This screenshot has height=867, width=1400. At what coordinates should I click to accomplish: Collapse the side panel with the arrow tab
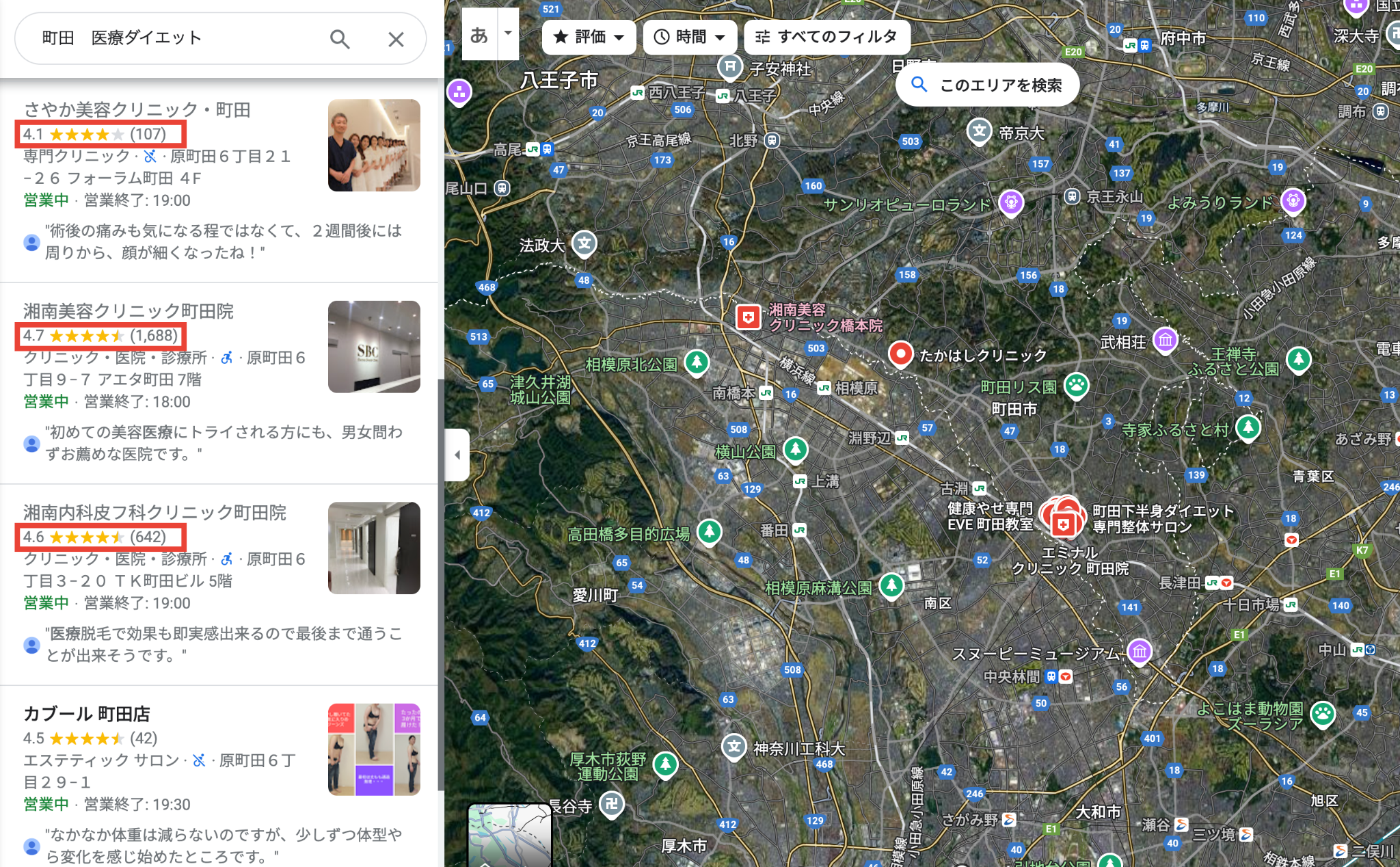tap(457, 455)
